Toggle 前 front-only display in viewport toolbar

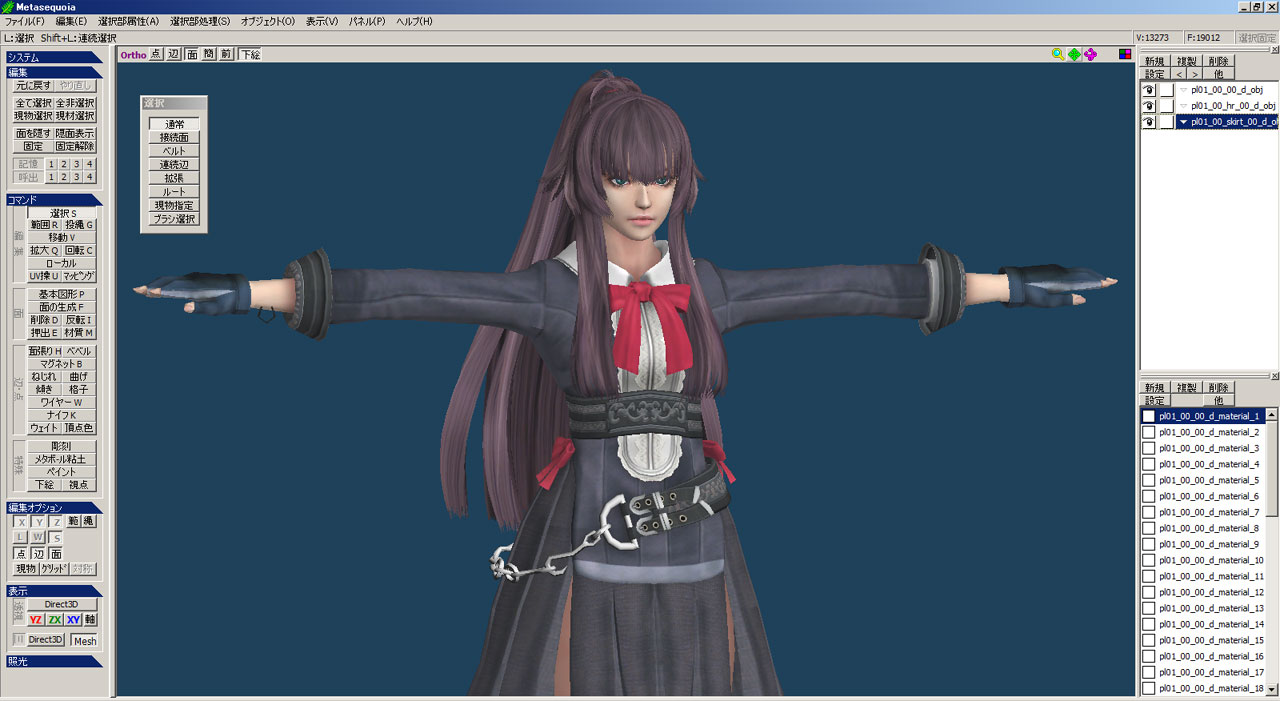coord(226,55)
